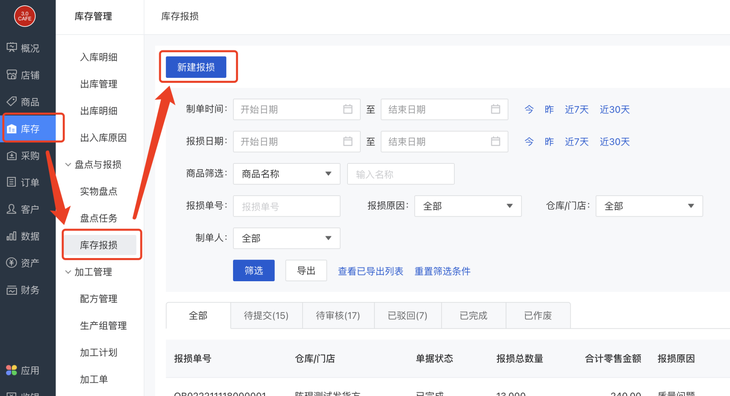Select the 库存 inventory section
Viewport: 730px width, 396px height.
(28, 128)
